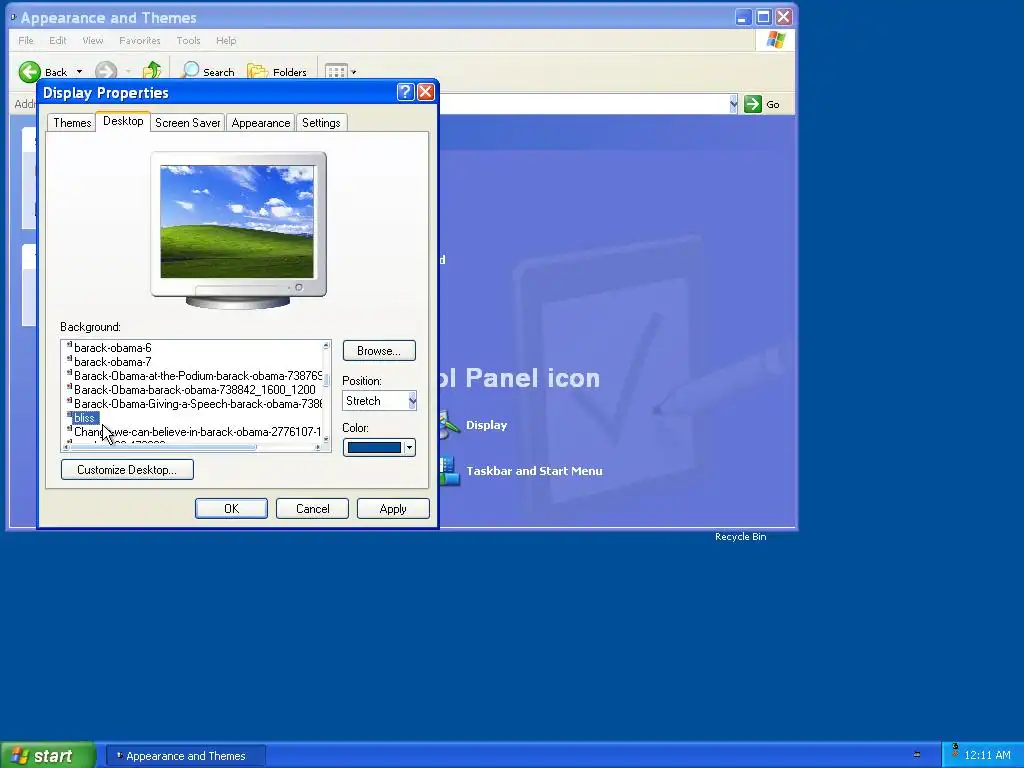Expand the Address bar dropdown

pos(733,104)
